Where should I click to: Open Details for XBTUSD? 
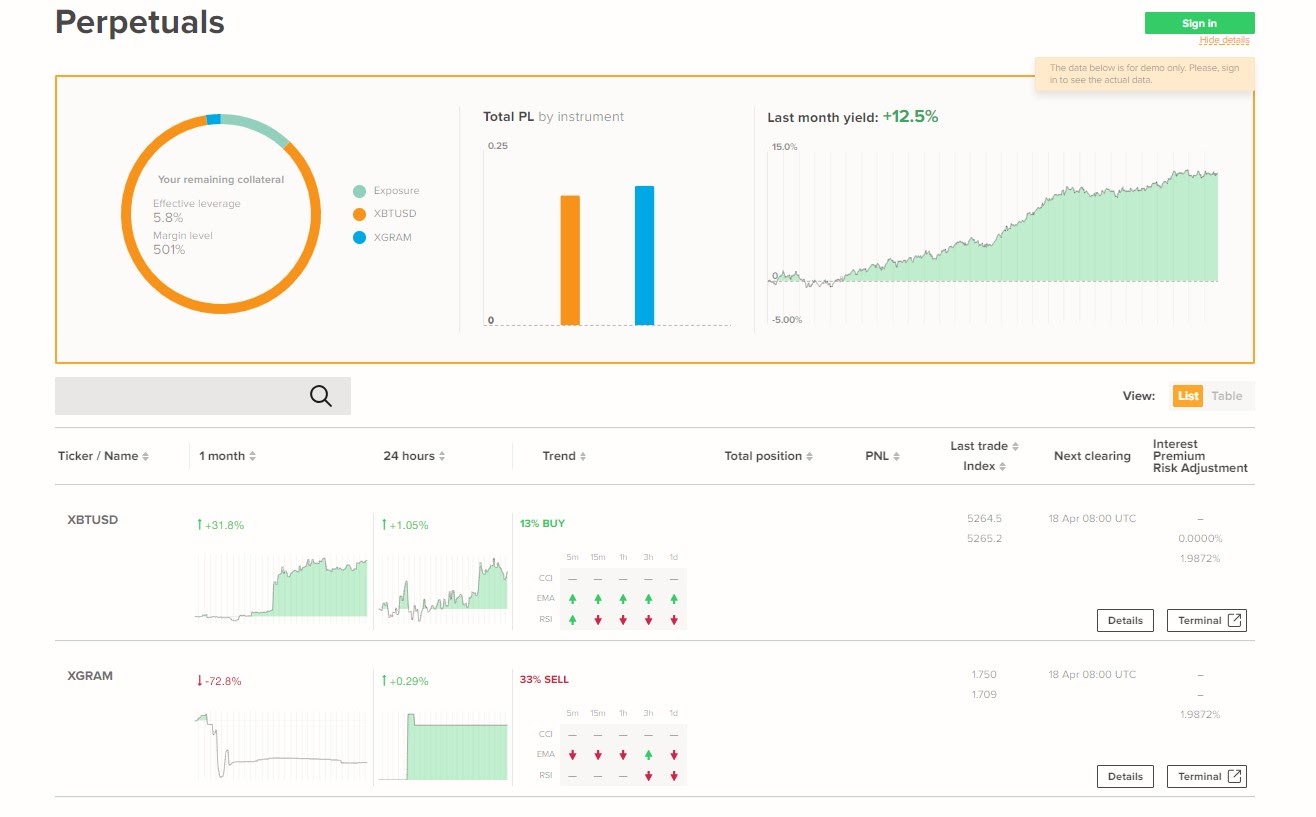click(1125, 620)
